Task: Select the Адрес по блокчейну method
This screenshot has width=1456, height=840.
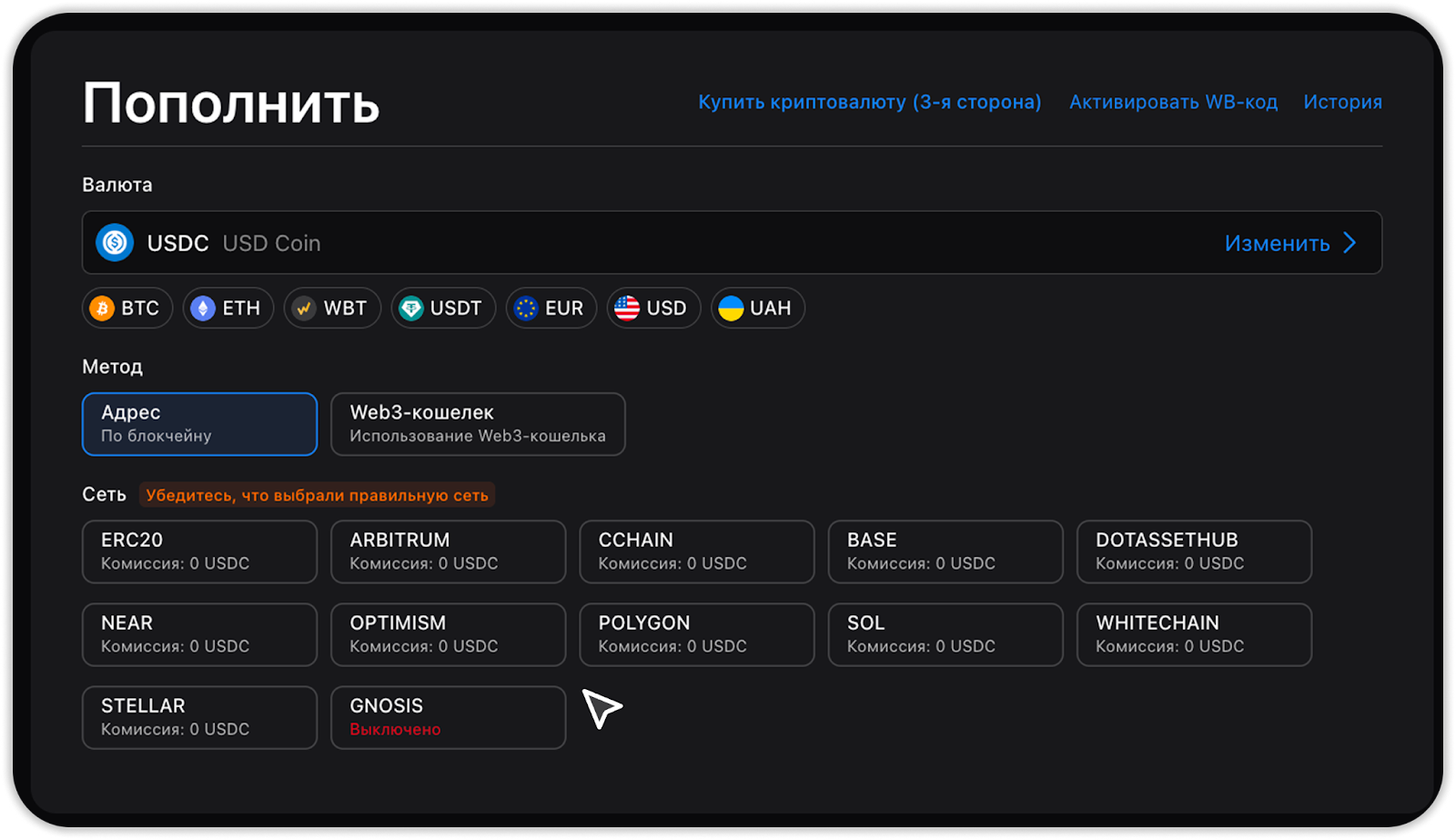Action: tap(199, 424)
